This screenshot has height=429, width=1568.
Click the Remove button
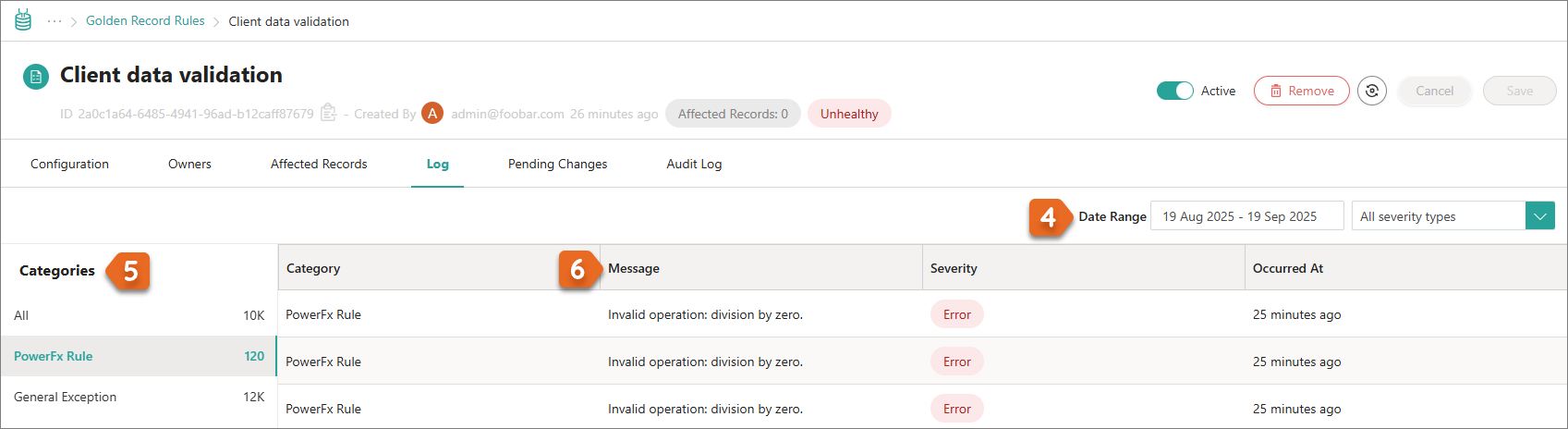1301,91
